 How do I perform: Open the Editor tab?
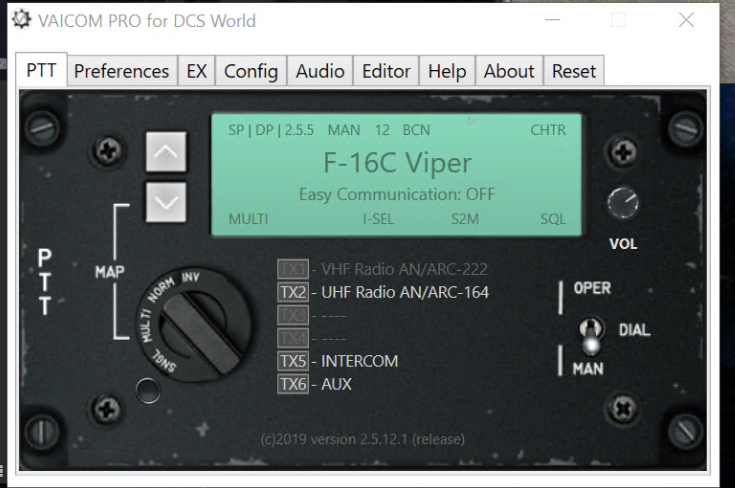[386, 71]
